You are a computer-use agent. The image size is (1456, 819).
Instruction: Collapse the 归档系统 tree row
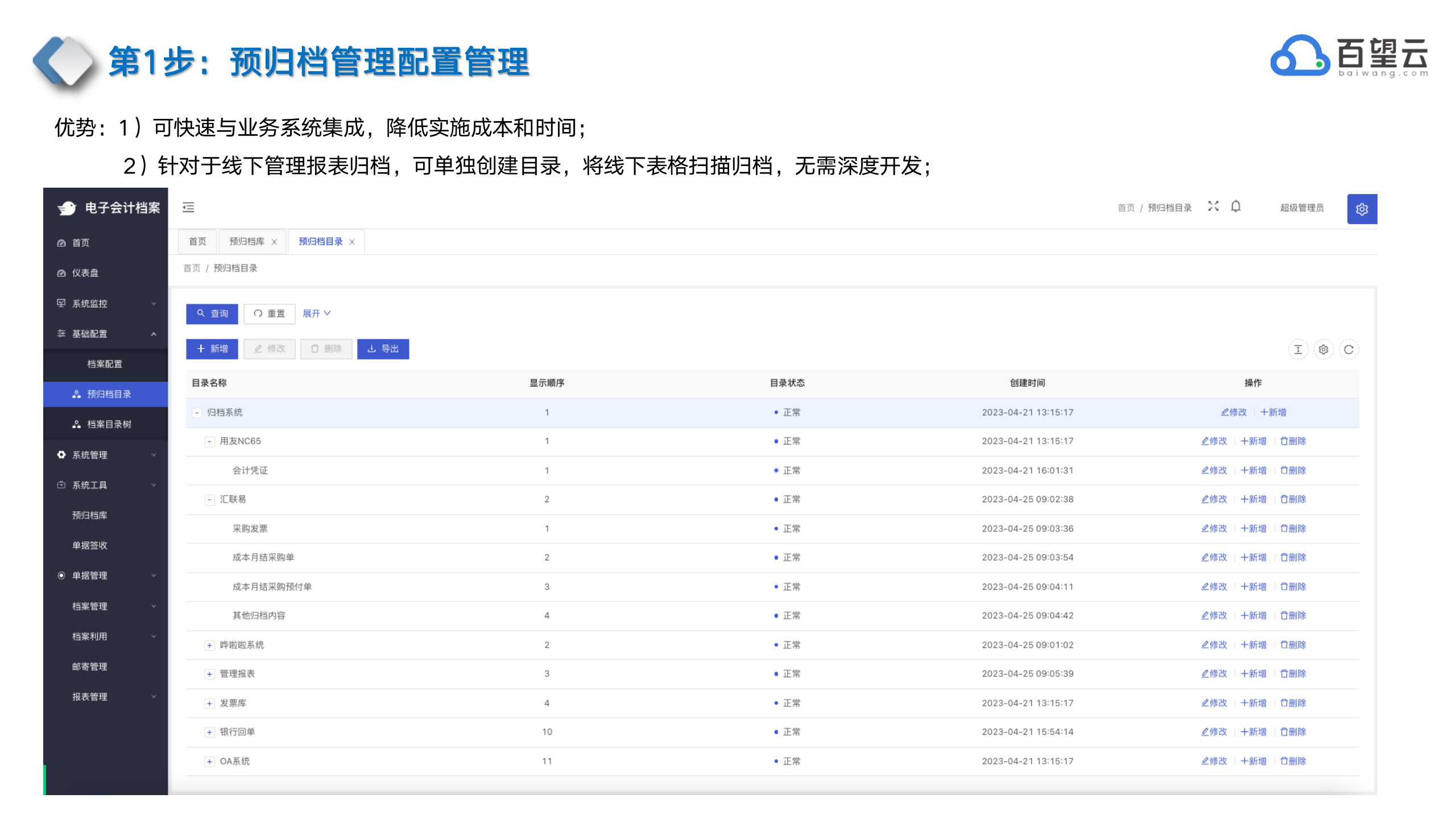click(197, 413)
